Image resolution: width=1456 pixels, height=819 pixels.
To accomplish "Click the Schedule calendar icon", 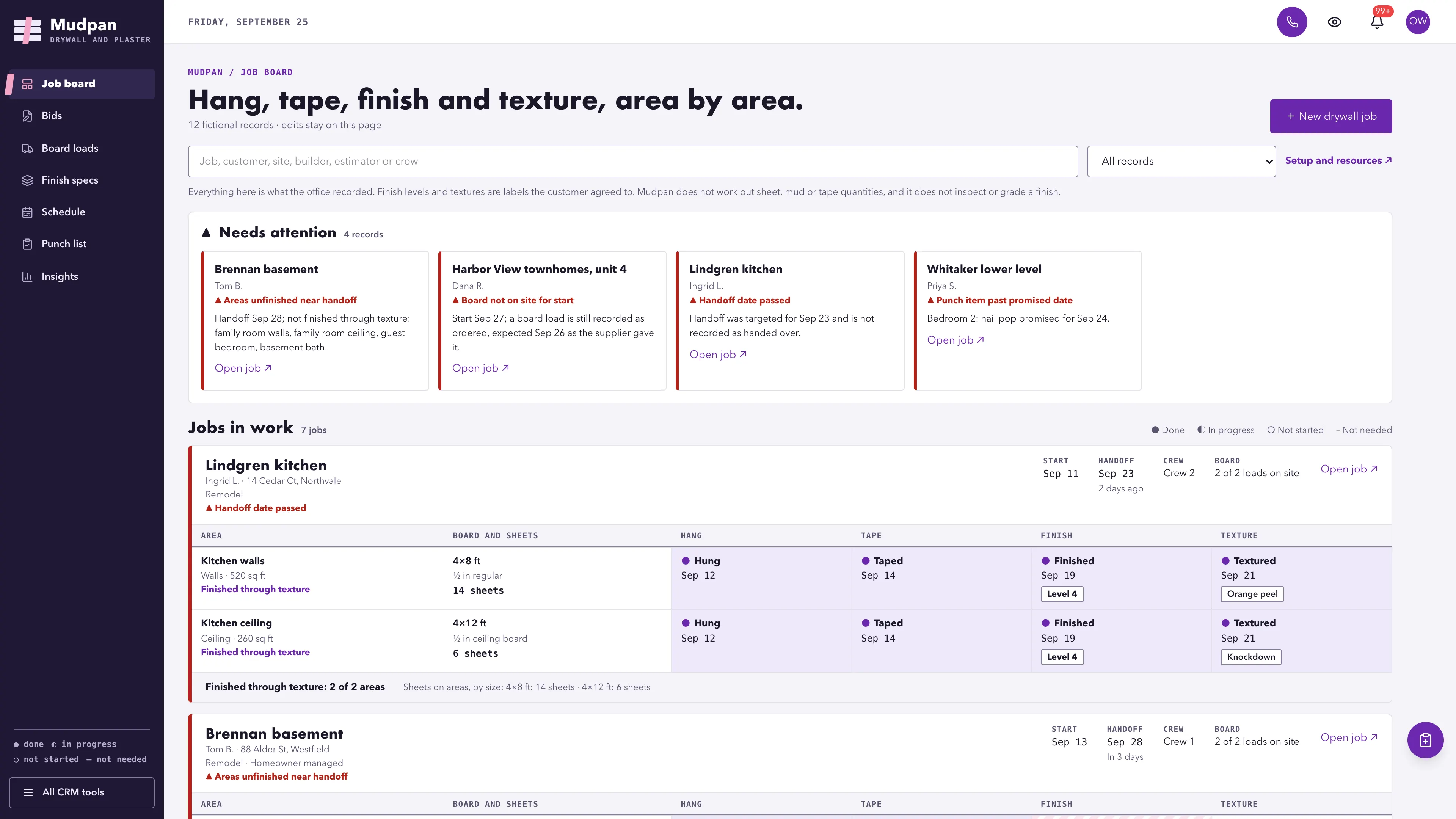I will 27,212.
